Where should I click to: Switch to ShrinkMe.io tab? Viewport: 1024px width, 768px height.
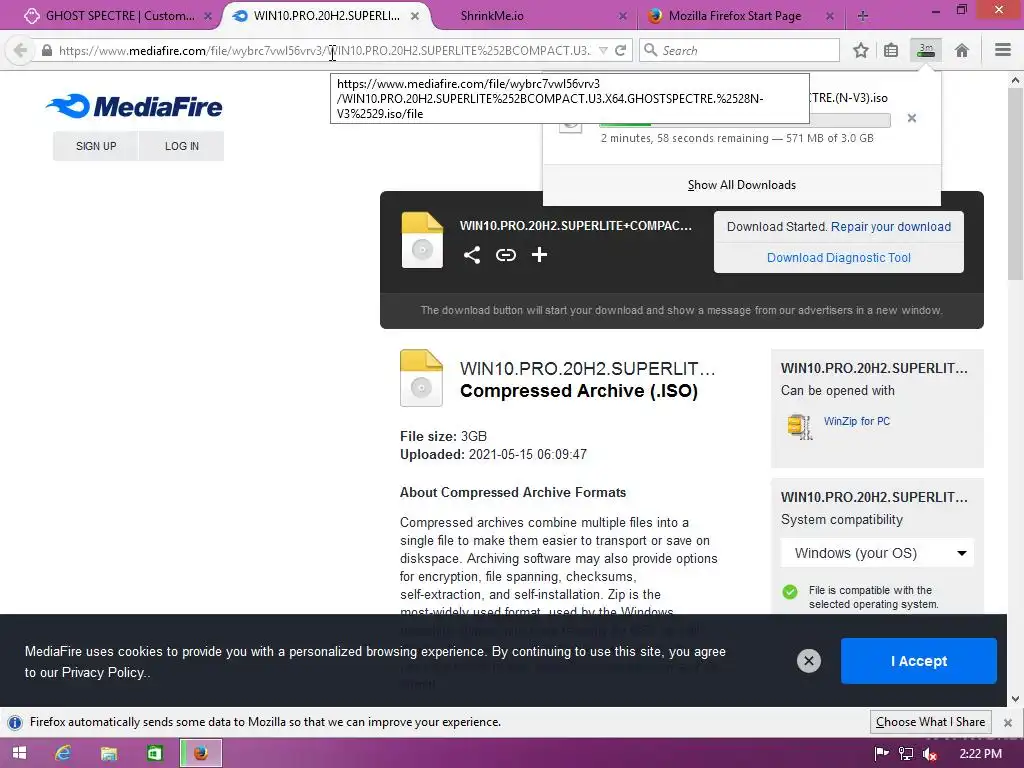[492, 16]
